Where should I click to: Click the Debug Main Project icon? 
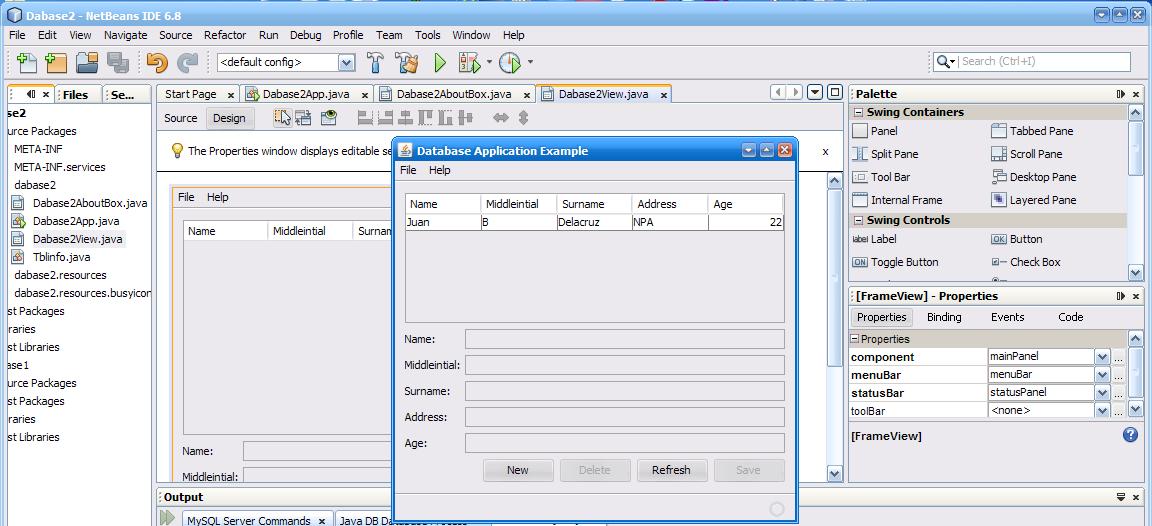tap(469, 62)
